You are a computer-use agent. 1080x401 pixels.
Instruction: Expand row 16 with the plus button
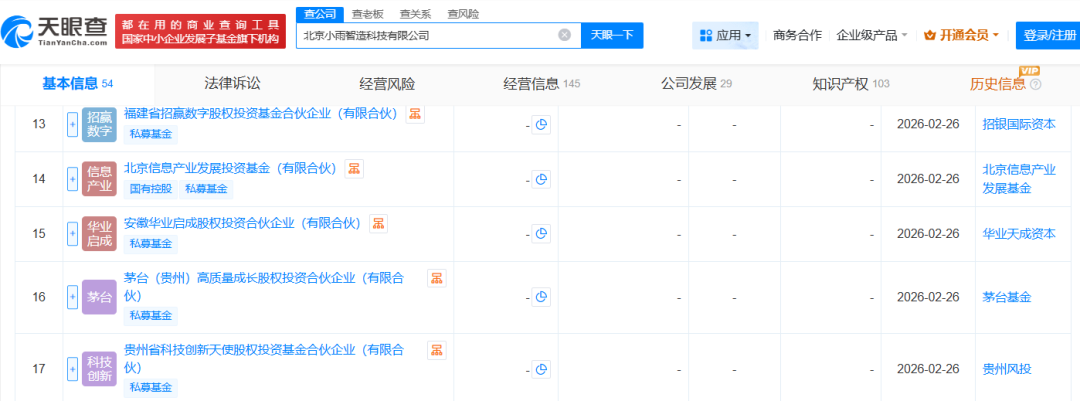click(x=72, y=297)
